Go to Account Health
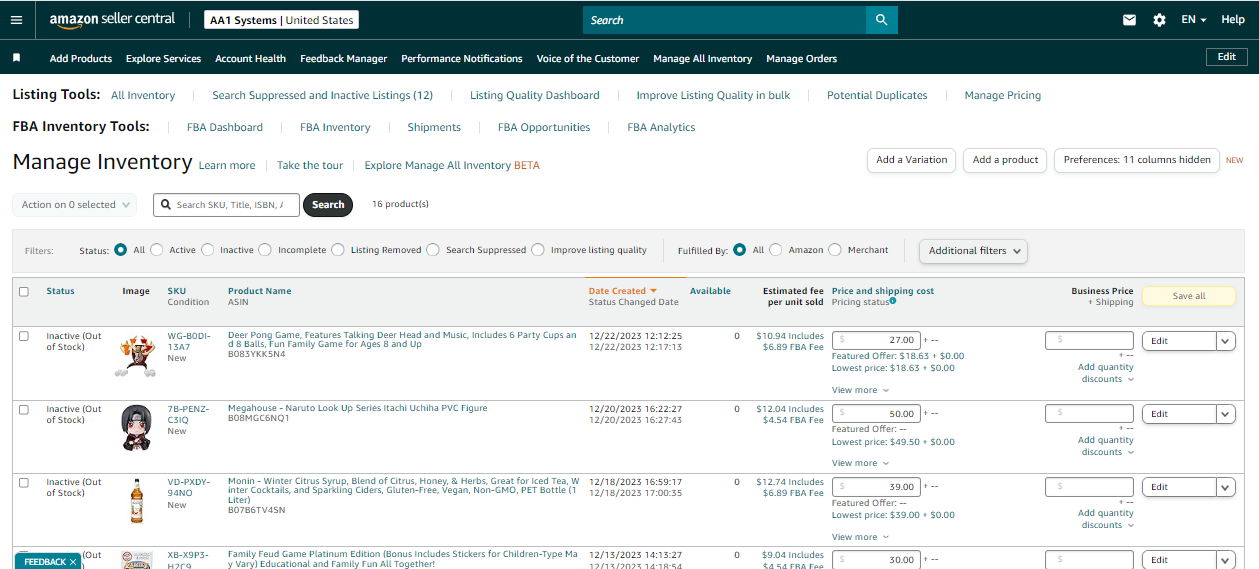This screenshot has width=1259, height=569. click(x=251, y=59)
